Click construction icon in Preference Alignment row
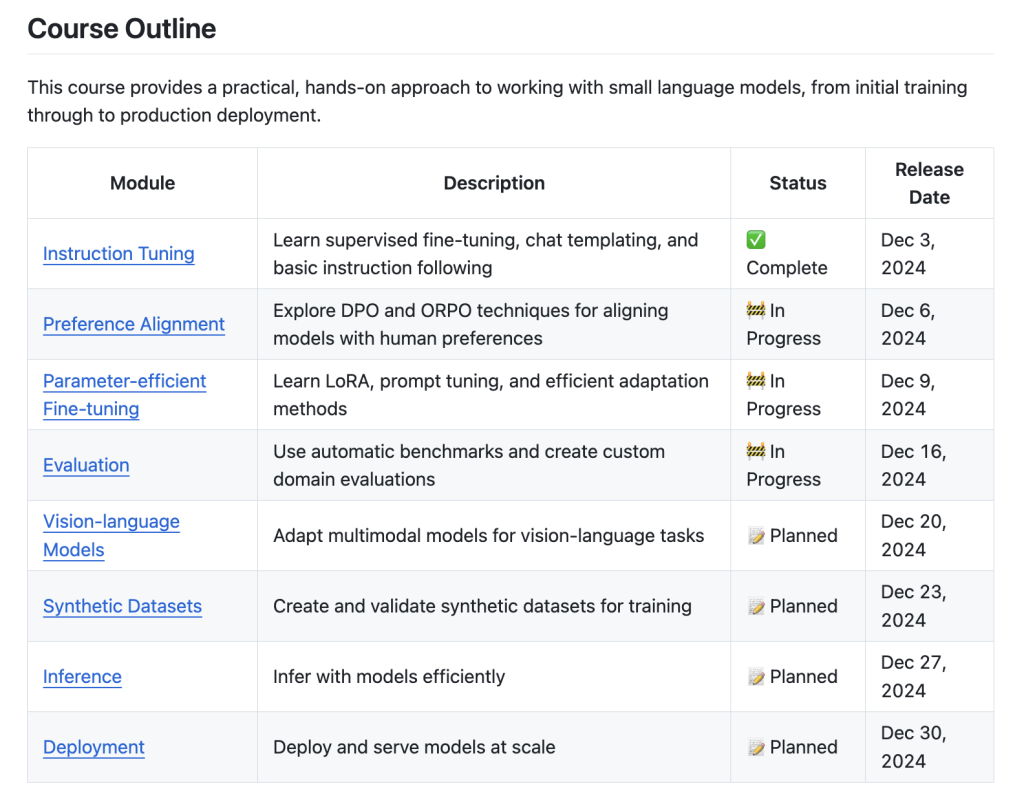The image size is (1024, 802). 756,310
